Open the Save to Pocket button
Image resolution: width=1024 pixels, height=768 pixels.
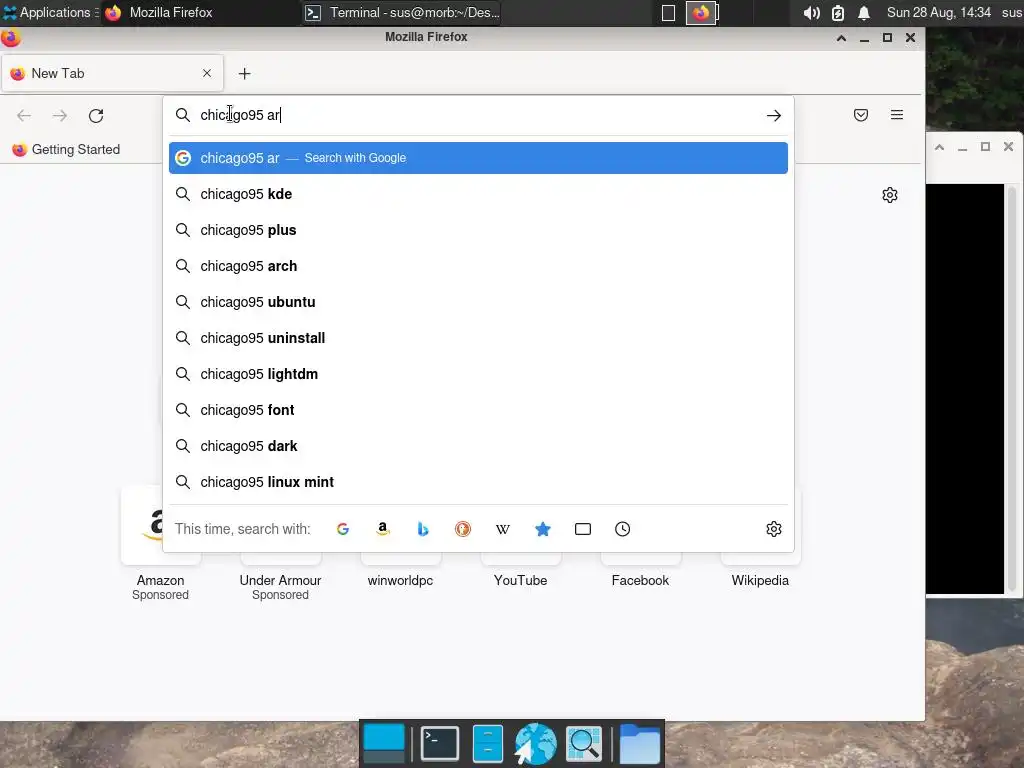tap(861, 115)
